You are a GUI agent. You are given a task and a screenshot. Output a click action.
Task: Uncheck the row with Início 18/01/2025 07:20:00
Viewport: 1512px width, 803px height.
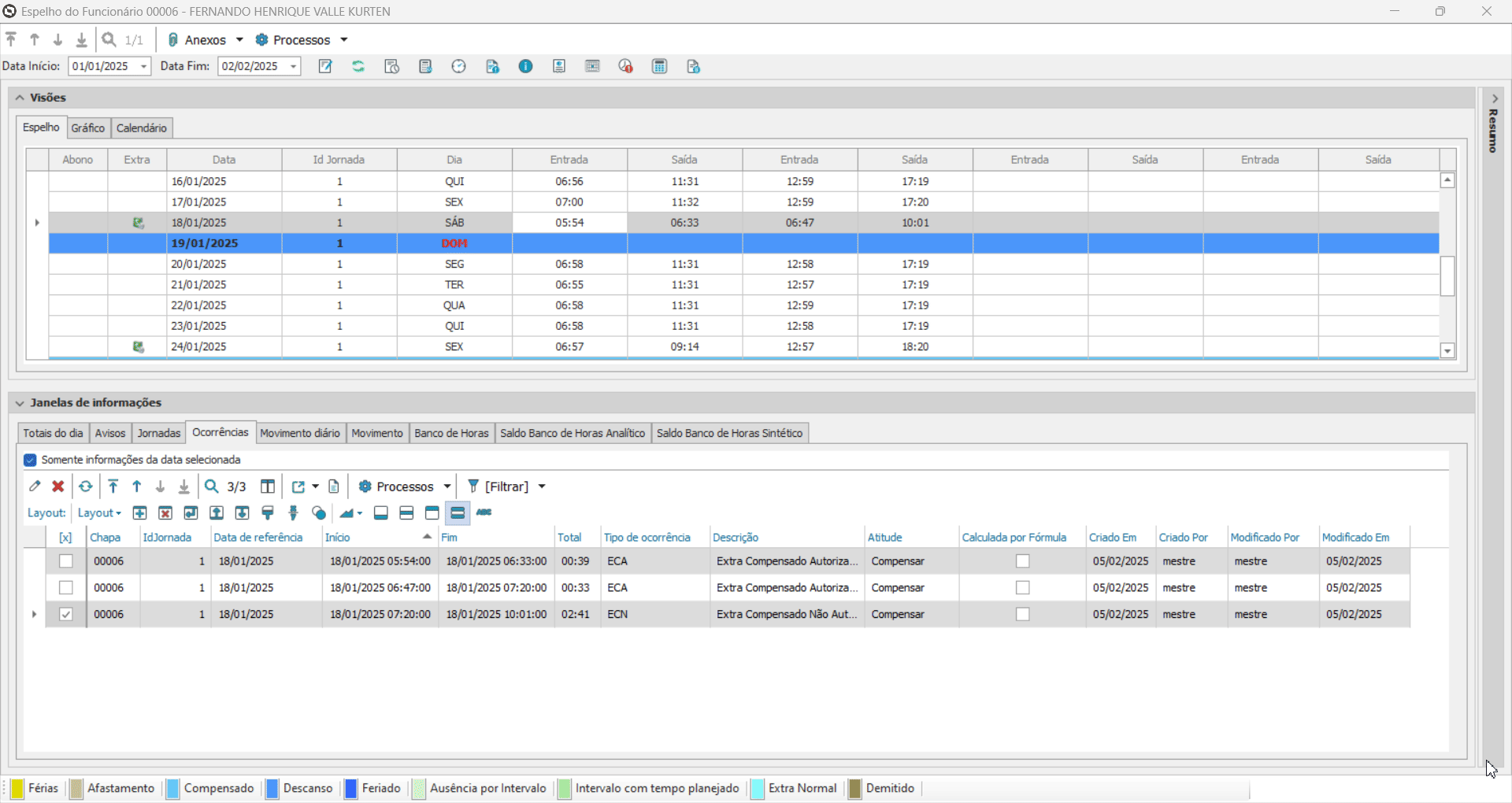coord(66,614)
